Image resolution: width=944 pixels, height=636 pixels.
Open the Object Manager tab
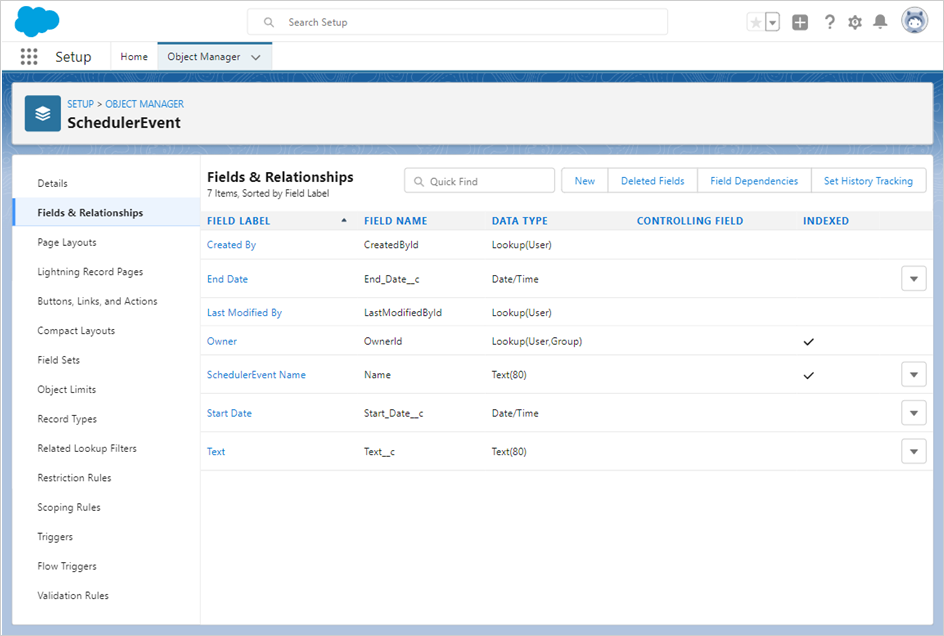click(204, 57)
